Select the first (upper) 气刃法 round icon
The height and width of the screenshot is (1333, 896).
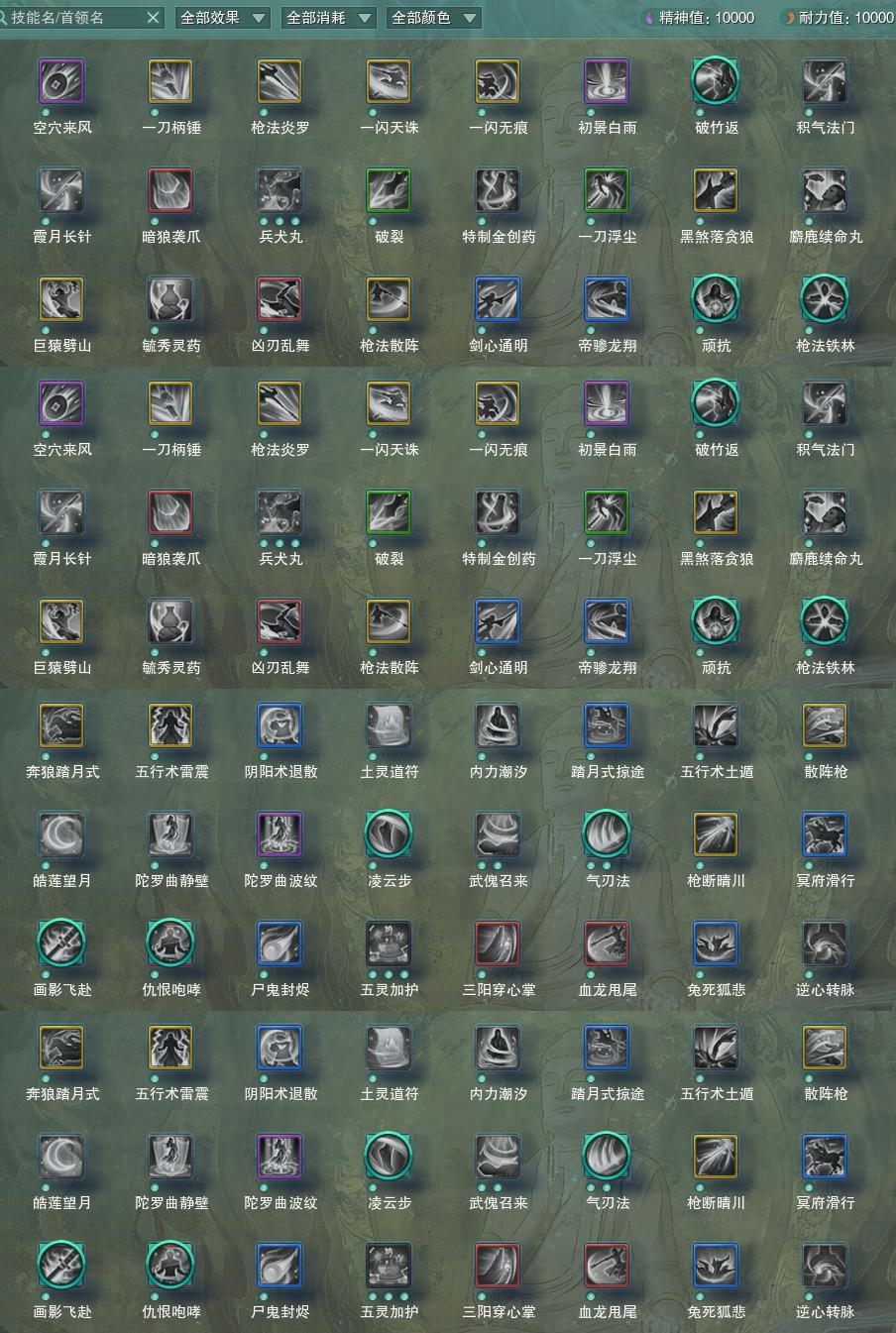tap(607, 834)
